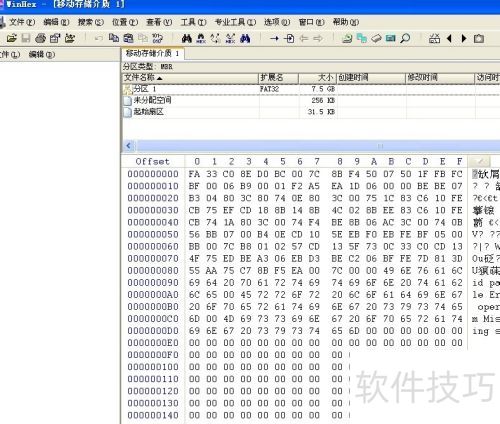Open the 专业工具 menu
This screenshot has width=500, height=424.
click(235, 22)
